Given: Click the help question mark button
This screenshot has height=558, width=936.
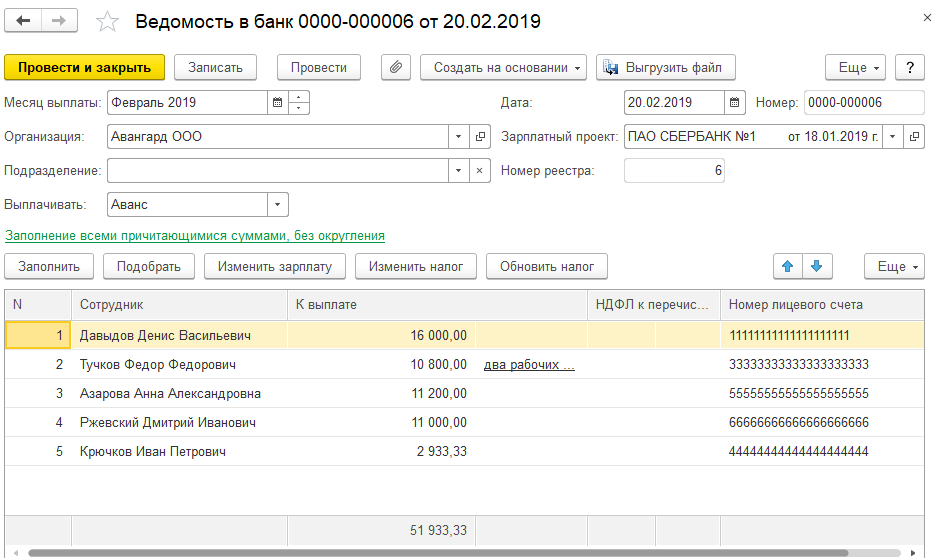Looking at the screenshot, I should point(909,67).
